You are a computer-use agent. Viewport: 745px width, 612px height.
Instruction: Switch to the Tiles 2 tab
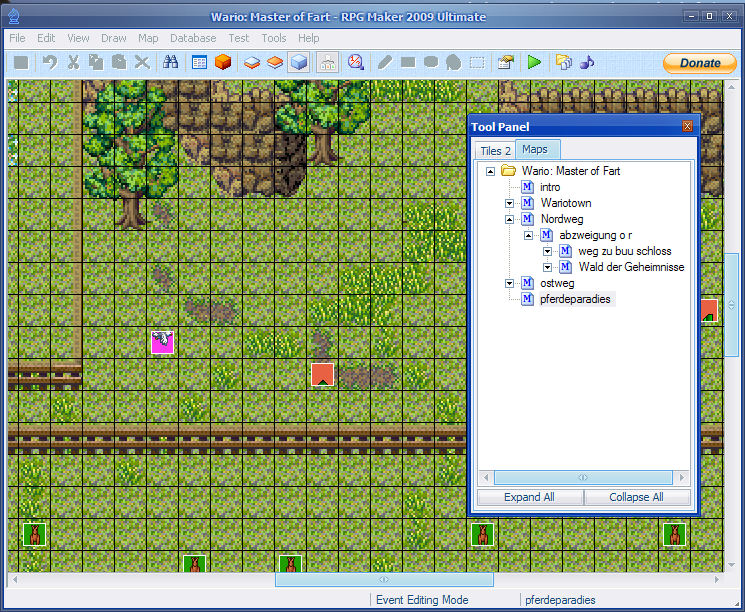495,151
